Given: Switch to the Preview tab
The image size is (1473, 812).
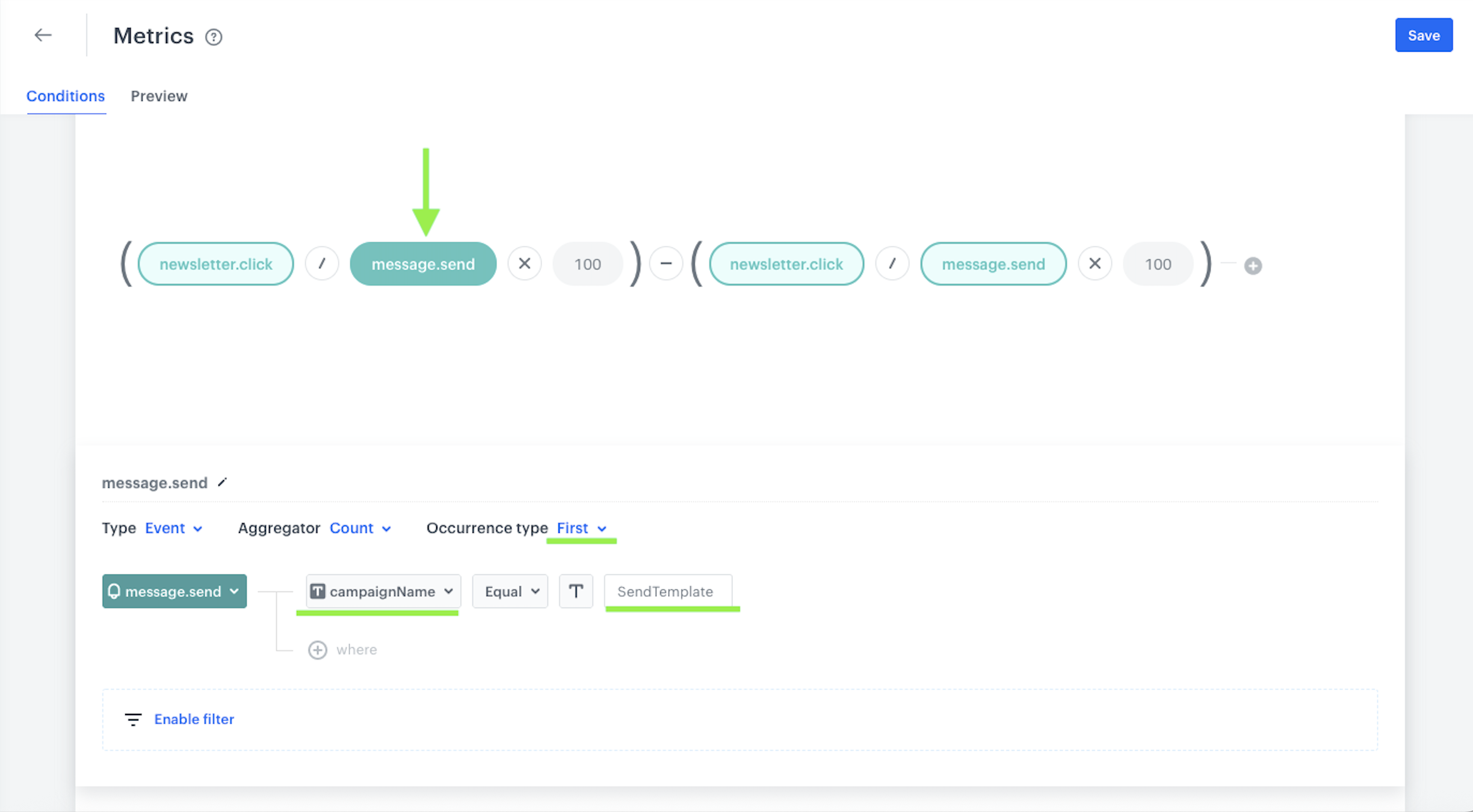Looking at the screenshot, I should click(x=159, y=96).
